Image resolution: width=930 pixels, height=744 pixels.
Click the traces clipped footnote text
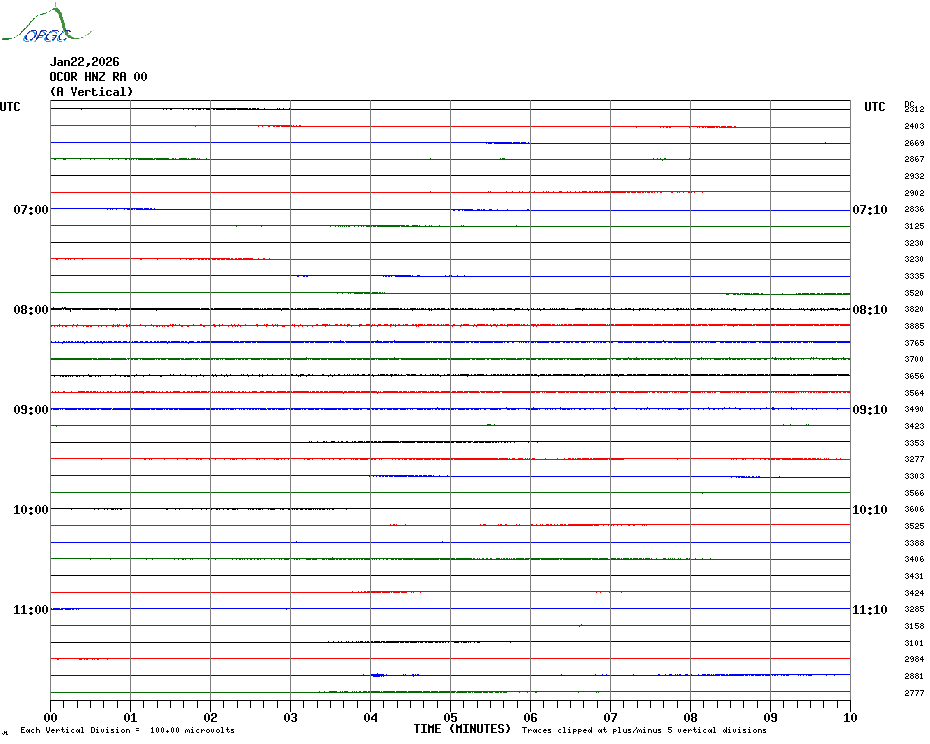point(644,730)
